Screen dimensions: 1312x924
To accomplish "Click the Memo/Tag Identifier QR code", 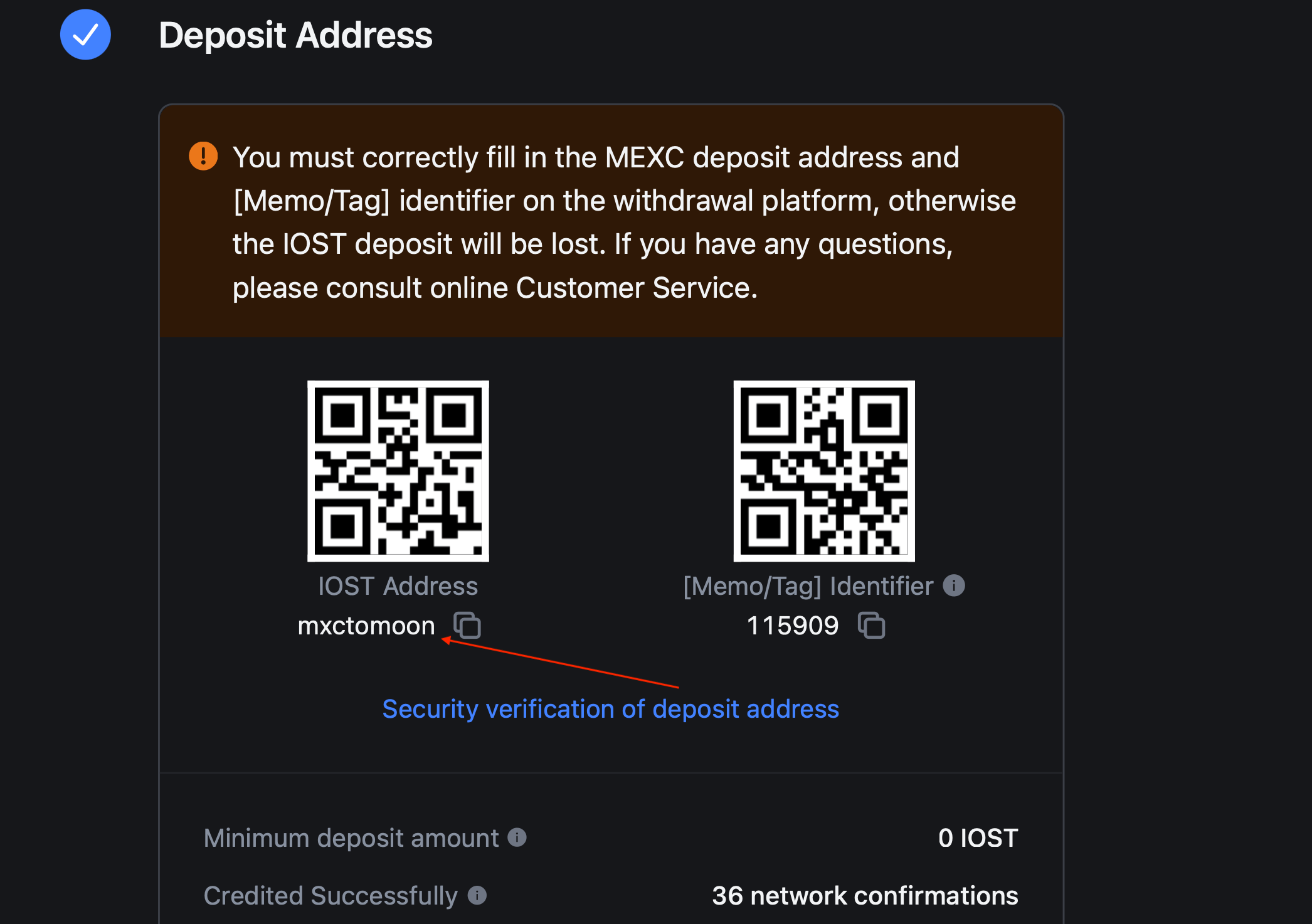I will tap(824, 471).
